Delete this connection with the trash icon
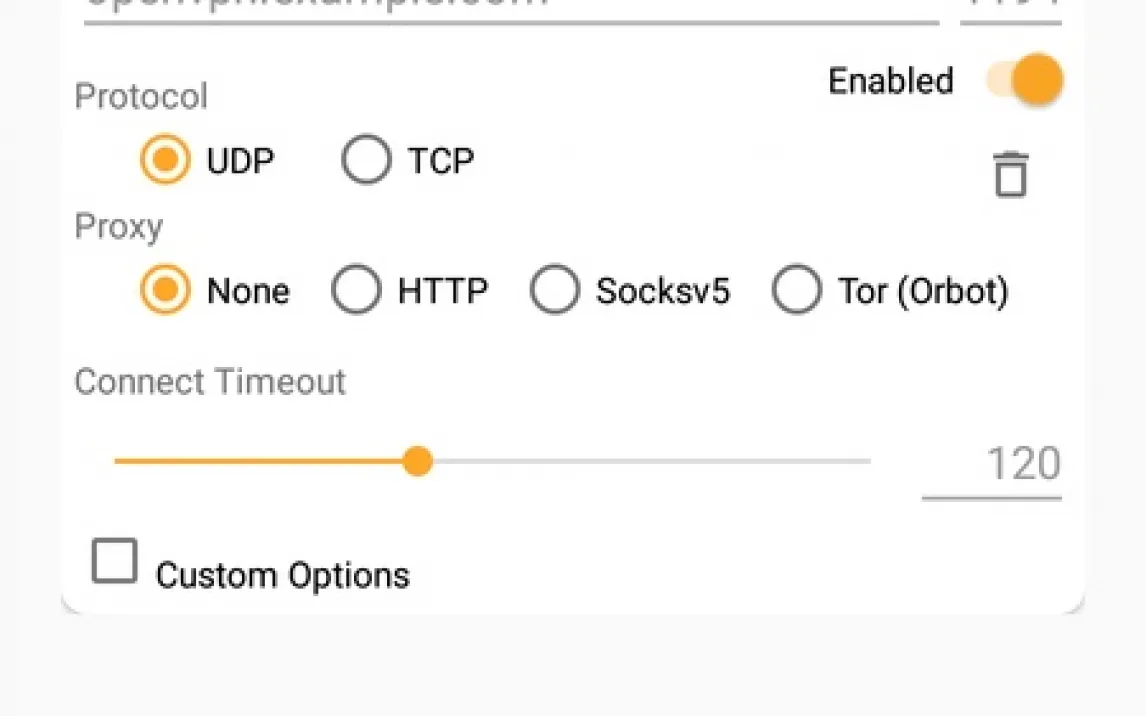The width and height of the screenshot is (1146, 716). pyautogui.click(x=1010, y=175)
